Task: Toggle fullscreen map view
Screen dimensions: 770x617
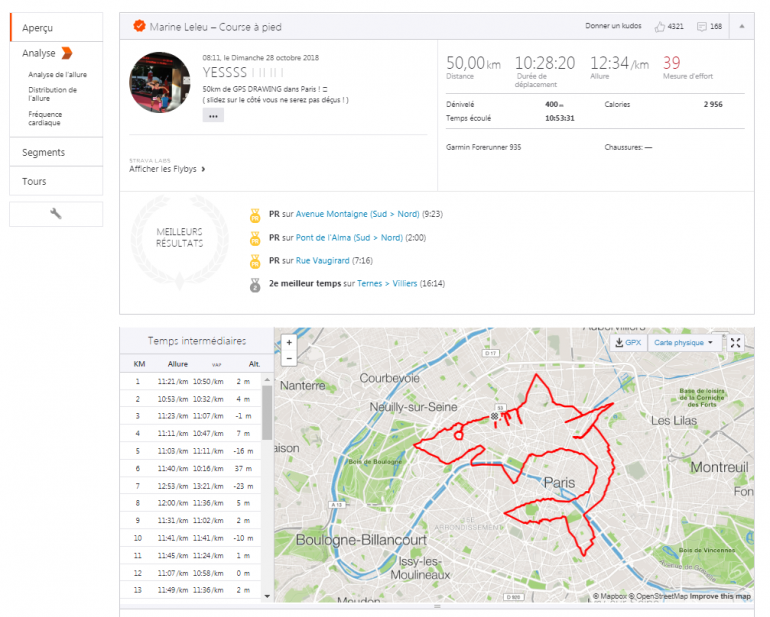Action: pyautogui.click(x=736, y=342)
